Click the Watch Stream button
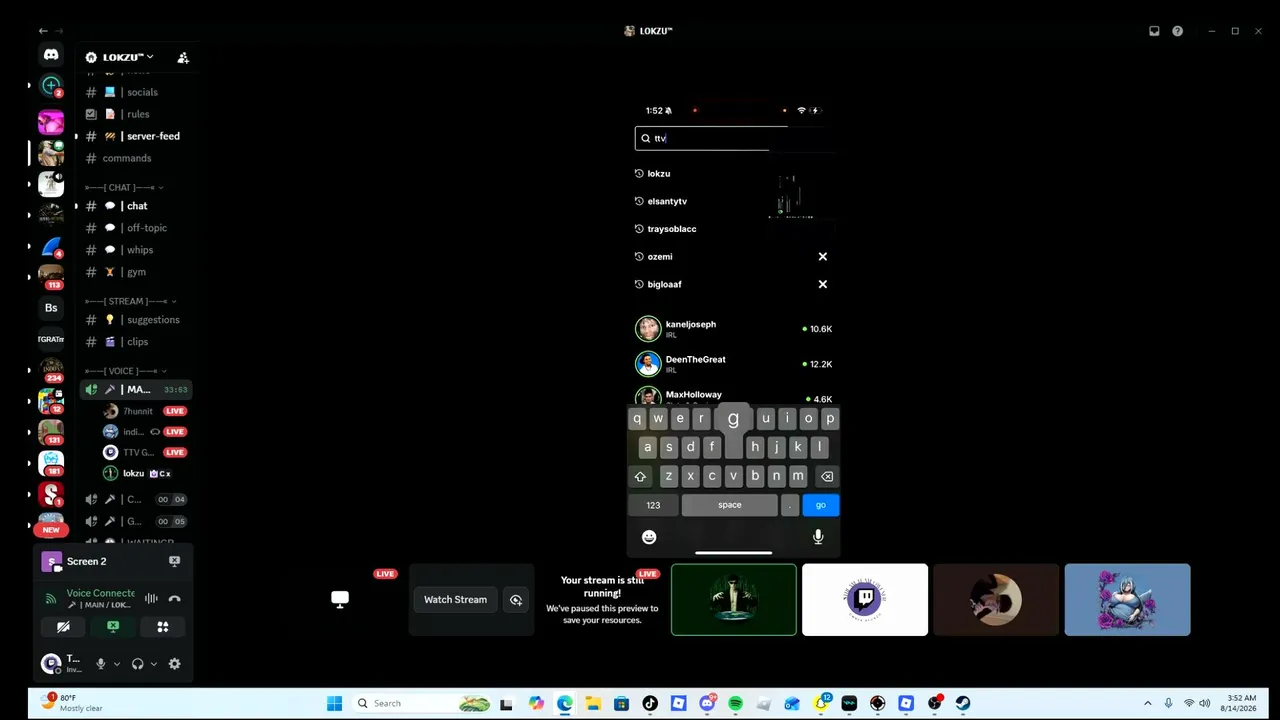1280x720 pixels. coord(455,600)
